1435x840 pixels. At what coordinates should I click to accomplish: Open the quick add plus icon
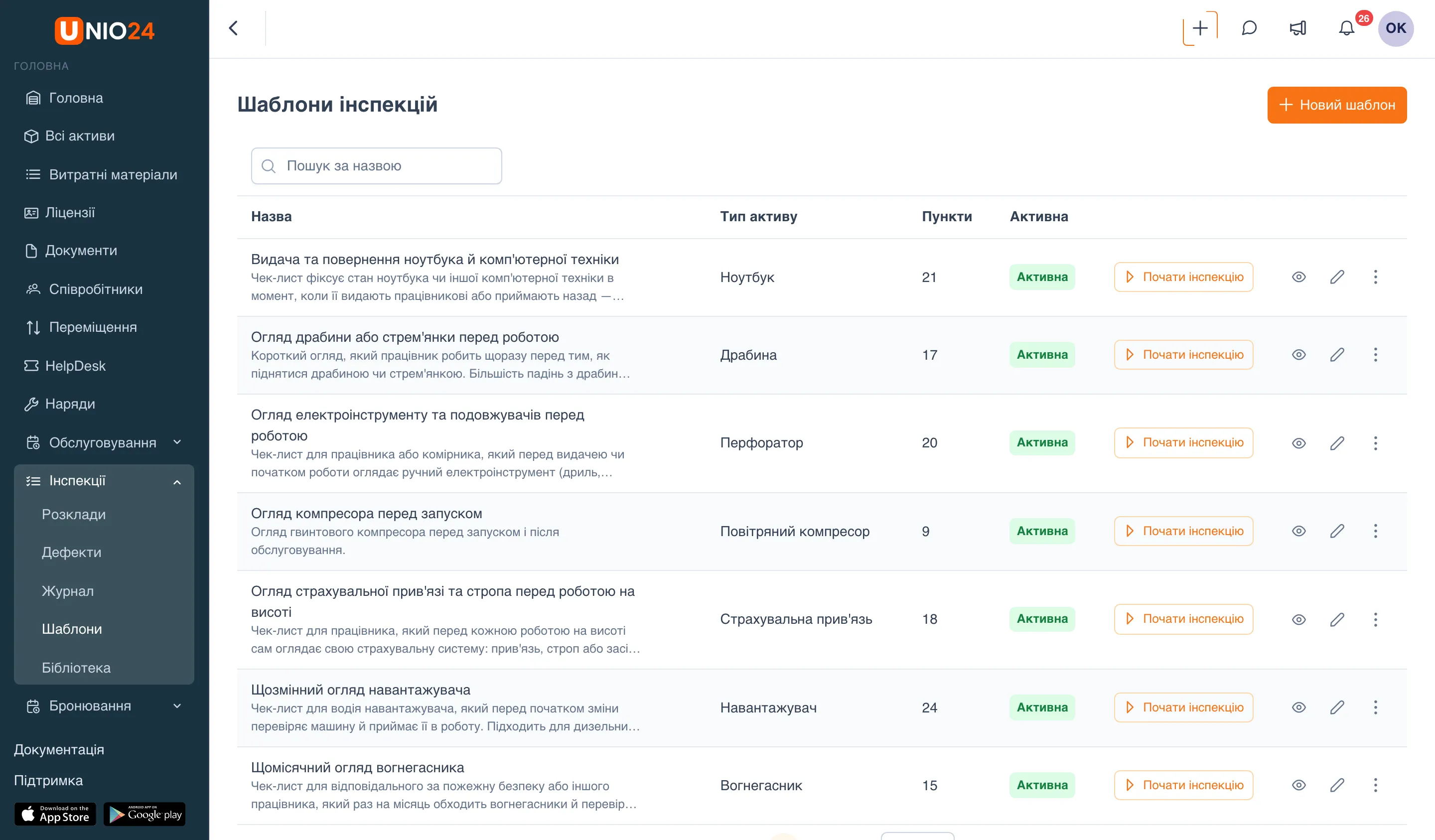[1200, 28]
